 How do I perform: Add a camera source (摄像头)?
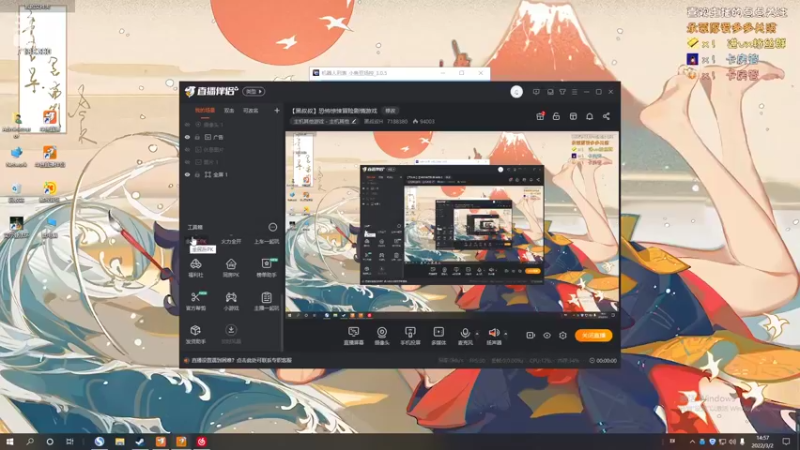[382, 336]
